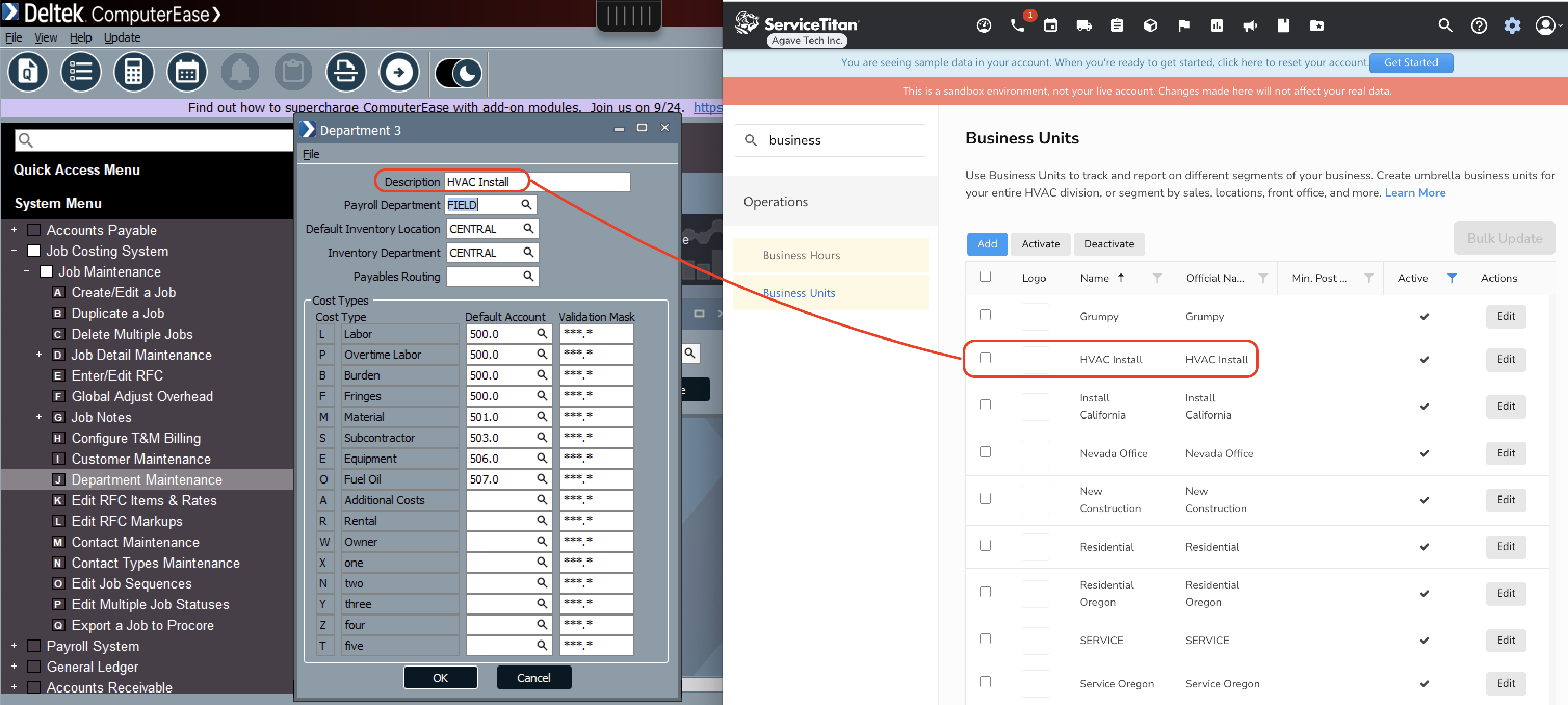Viewport: 1568px width, 705px height.
Task: Click the Deactivate button
Action: 1108,244
